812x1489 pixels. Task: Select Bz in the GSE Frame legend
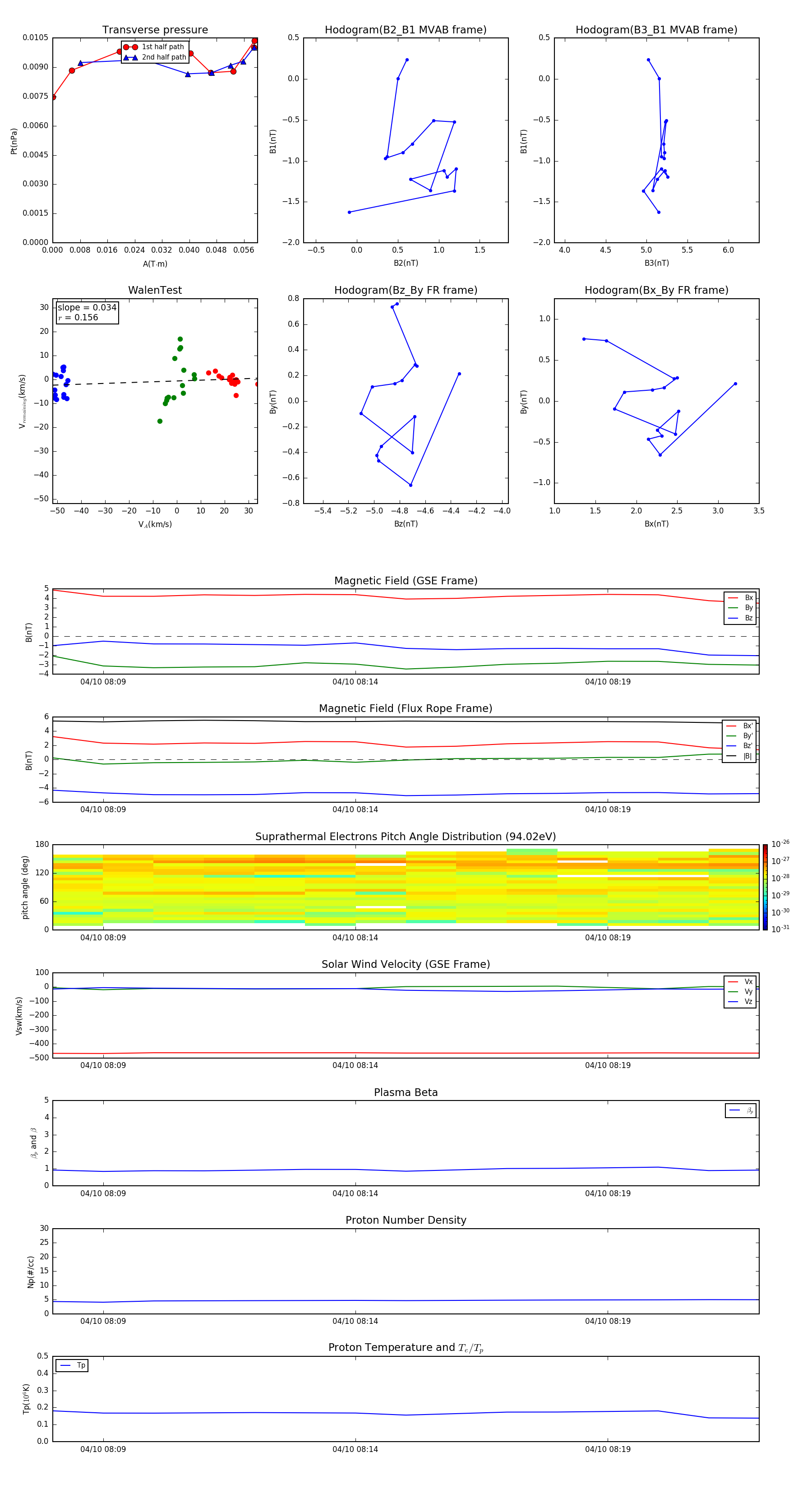click(x=740, y=618)
